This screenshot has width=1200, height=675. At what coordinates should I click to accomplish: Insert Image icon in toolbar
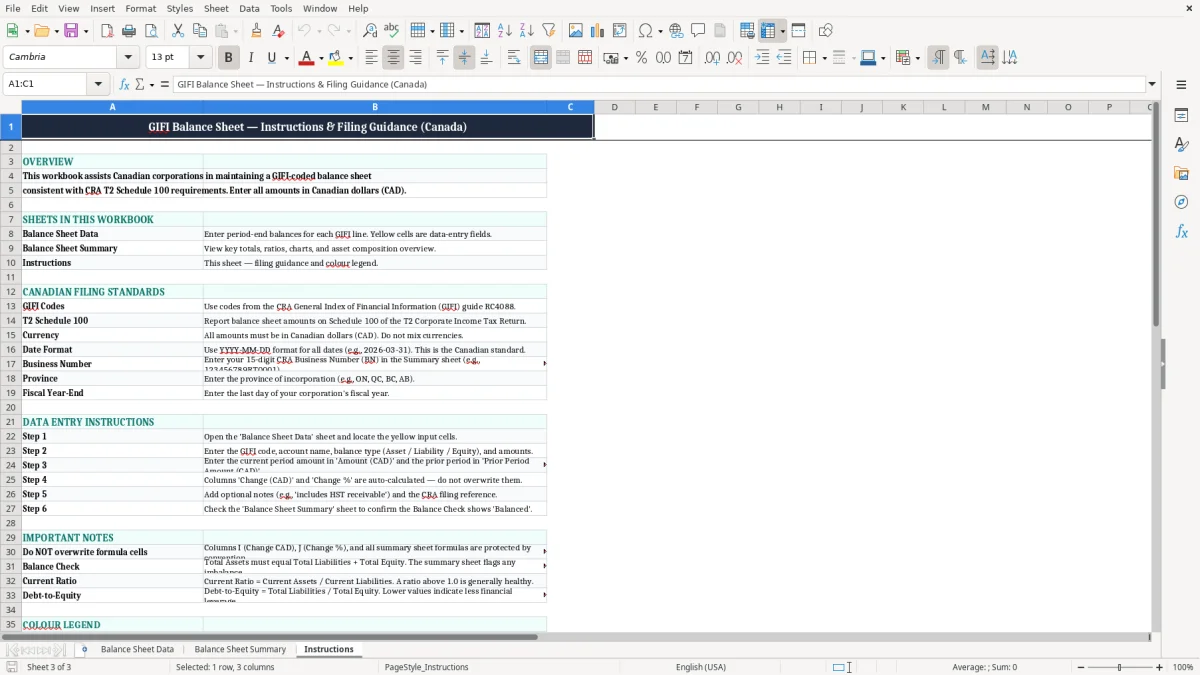[576, 31]
